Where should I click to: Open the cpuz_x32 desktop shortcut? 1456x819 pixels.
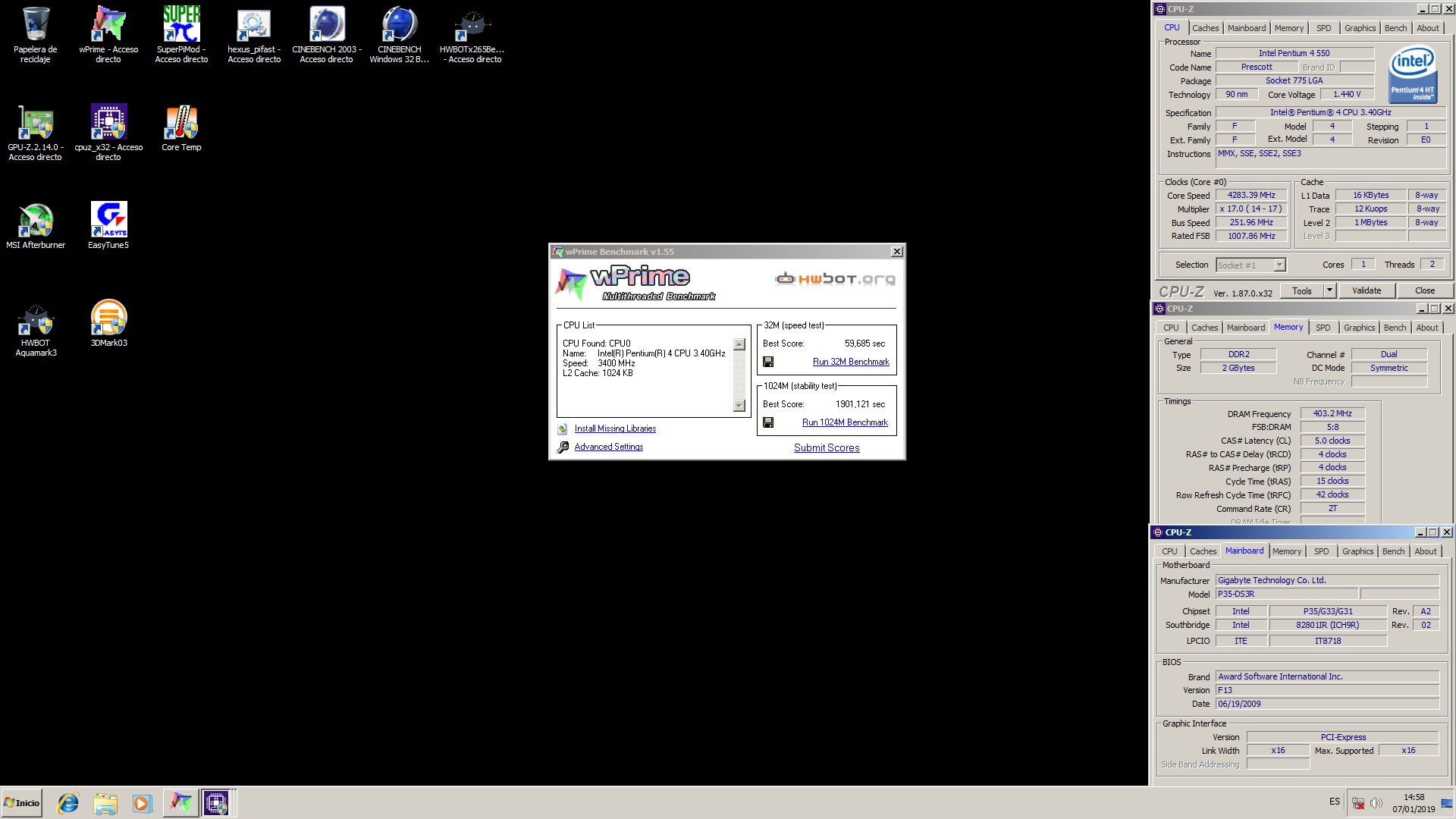(x=108, y=132)
